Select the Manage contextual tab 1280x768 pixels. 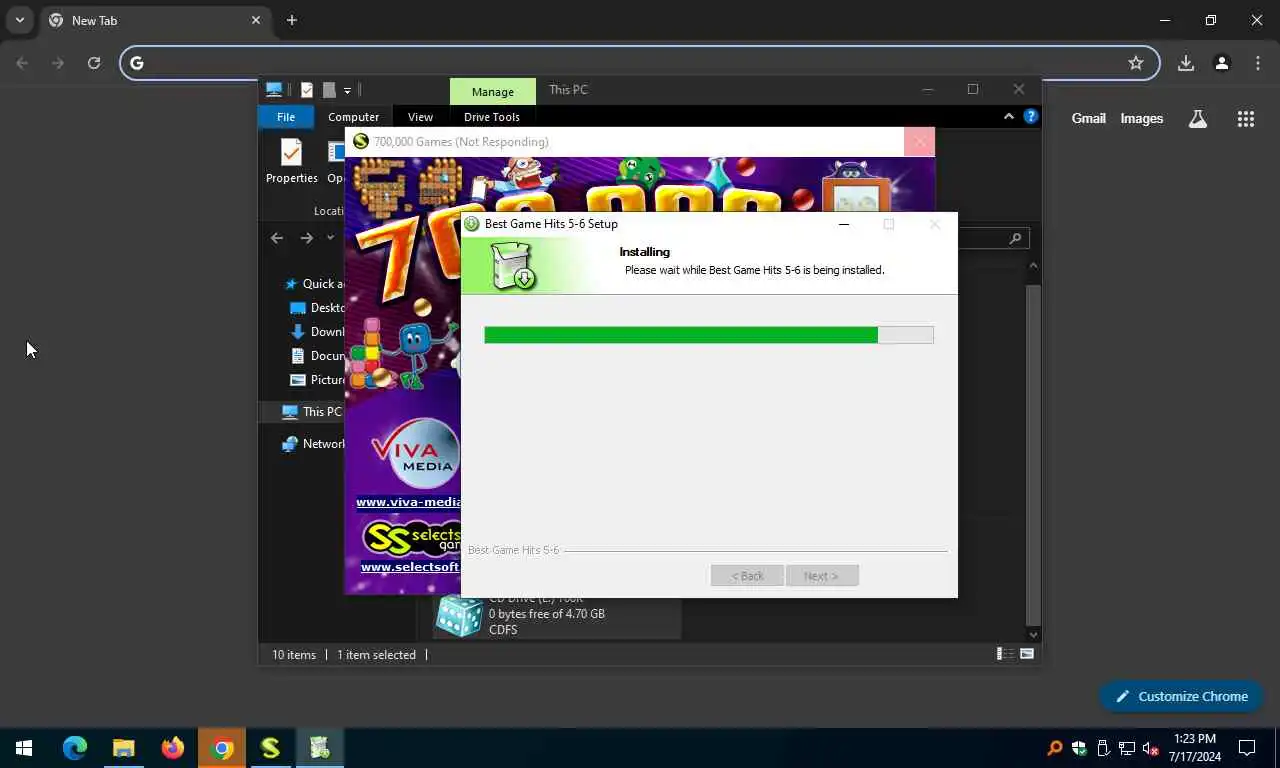493,91
